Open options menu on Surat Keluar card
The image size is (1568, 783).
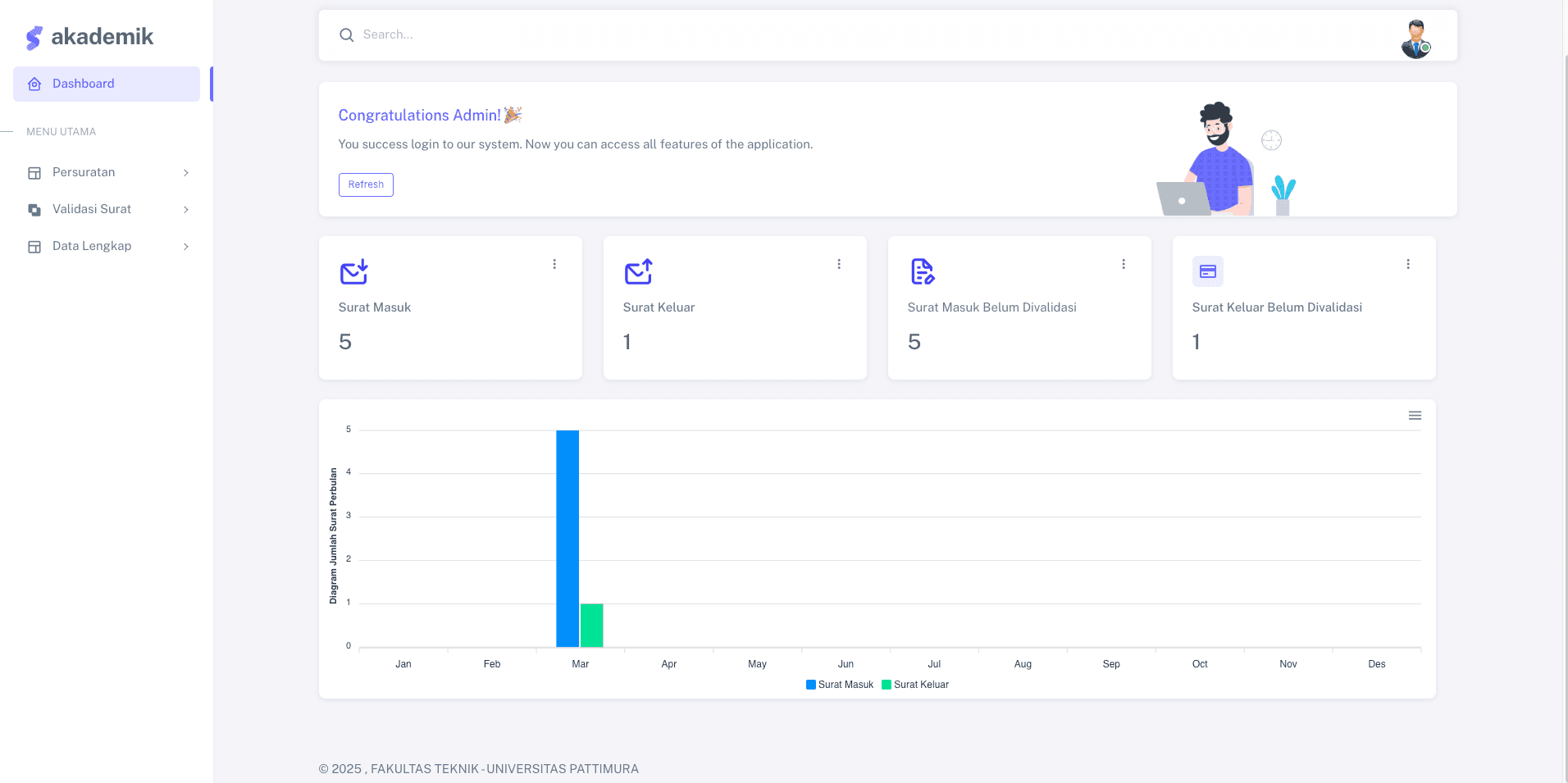[839, 264]
